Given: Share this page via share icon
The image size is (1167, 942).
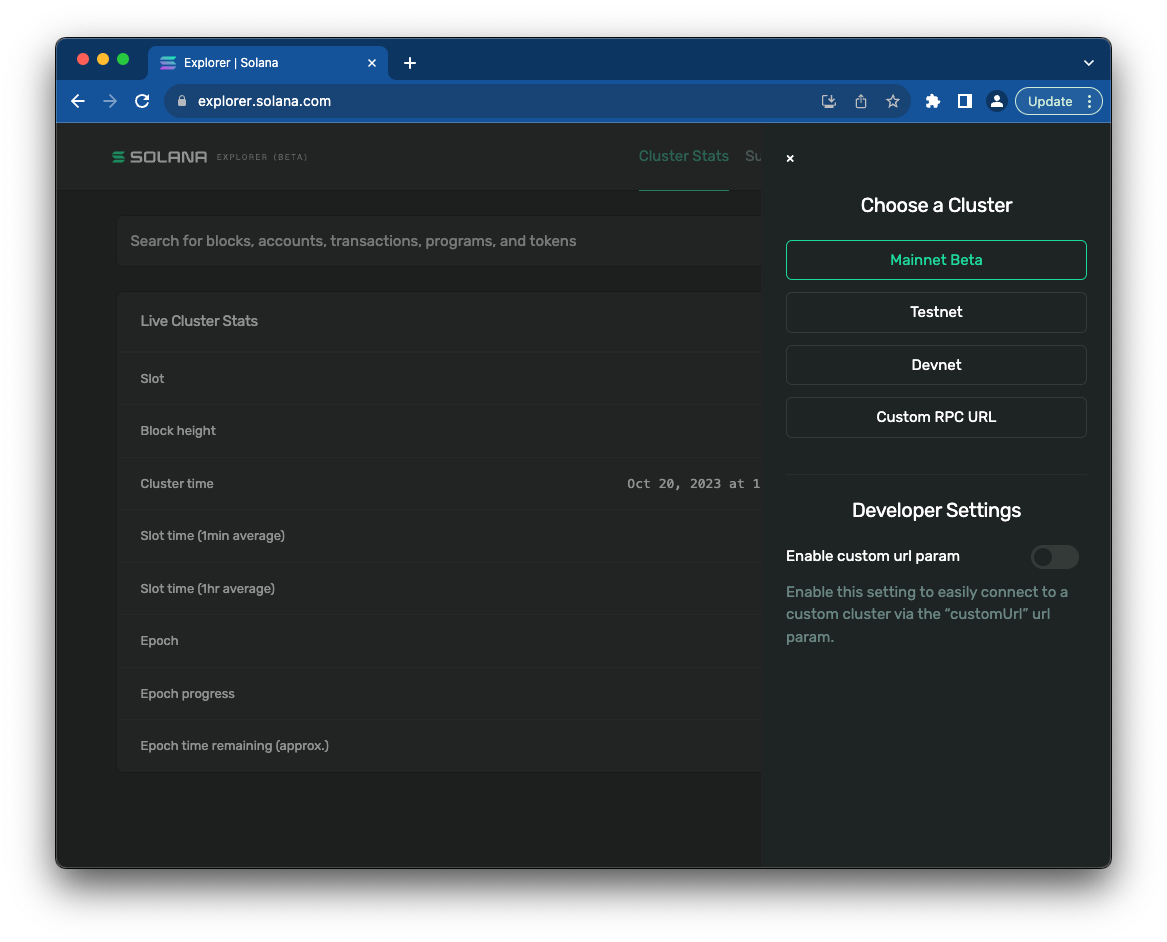Looking at the screenshot, I should [x=861, y=101].
